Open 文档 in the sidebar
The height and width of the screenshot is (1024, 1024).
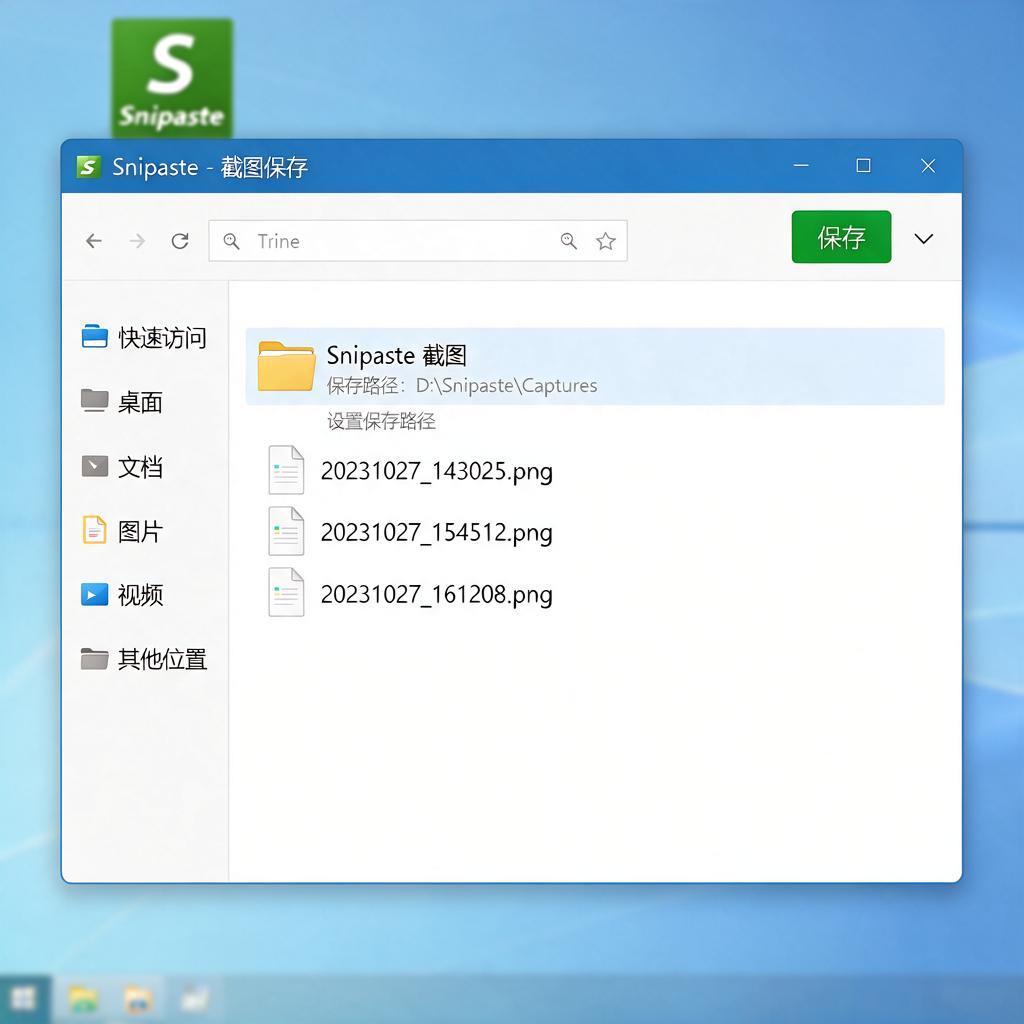tap(122, 466)
